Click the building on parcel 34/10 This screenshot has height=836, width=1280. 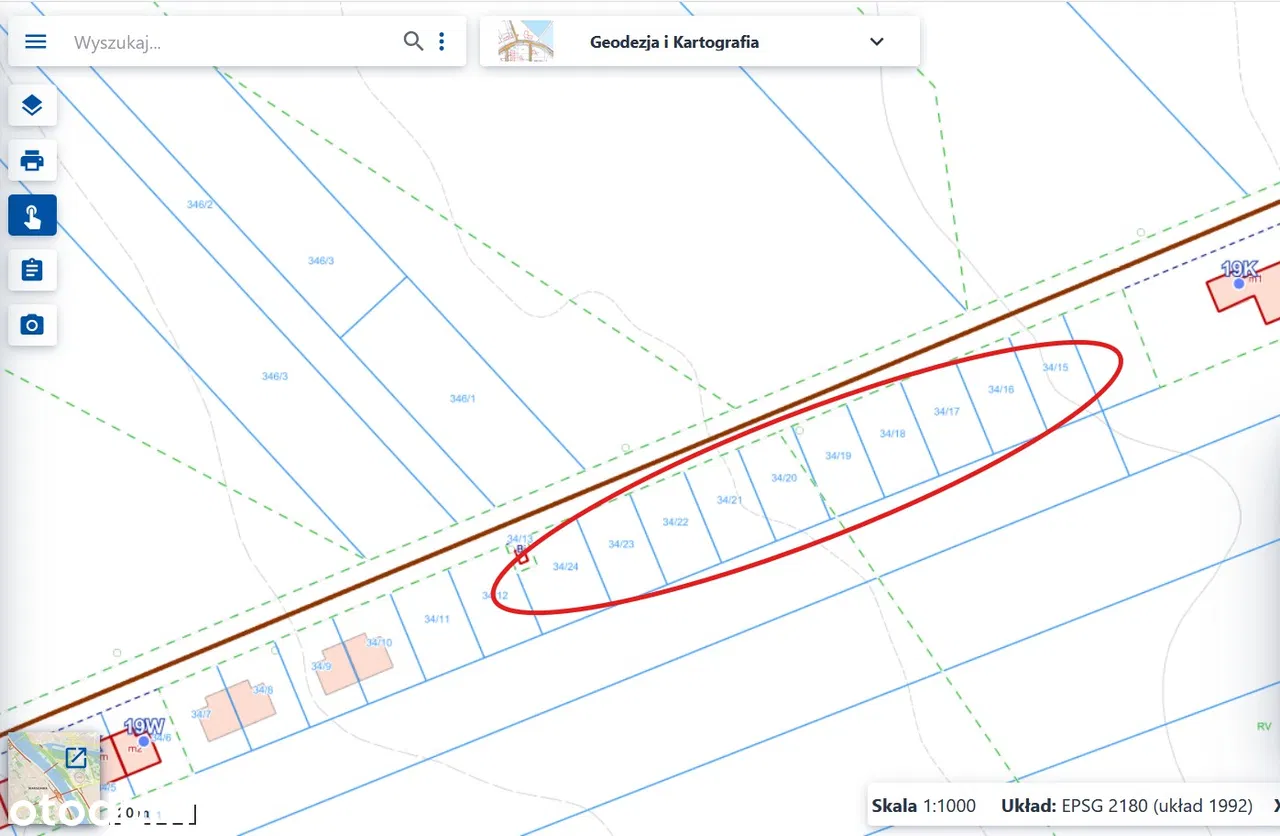(355, 663)
